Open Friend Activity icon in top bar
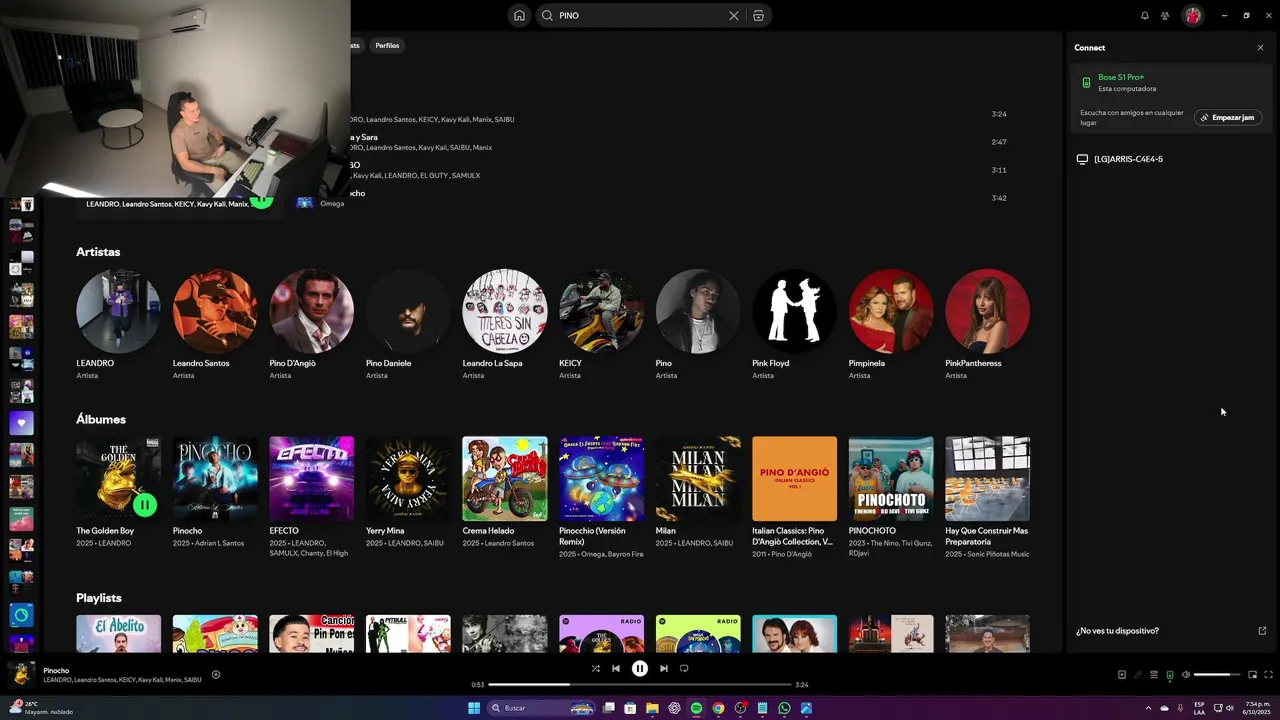1280x720 pixels. (x=1165, y=15)
